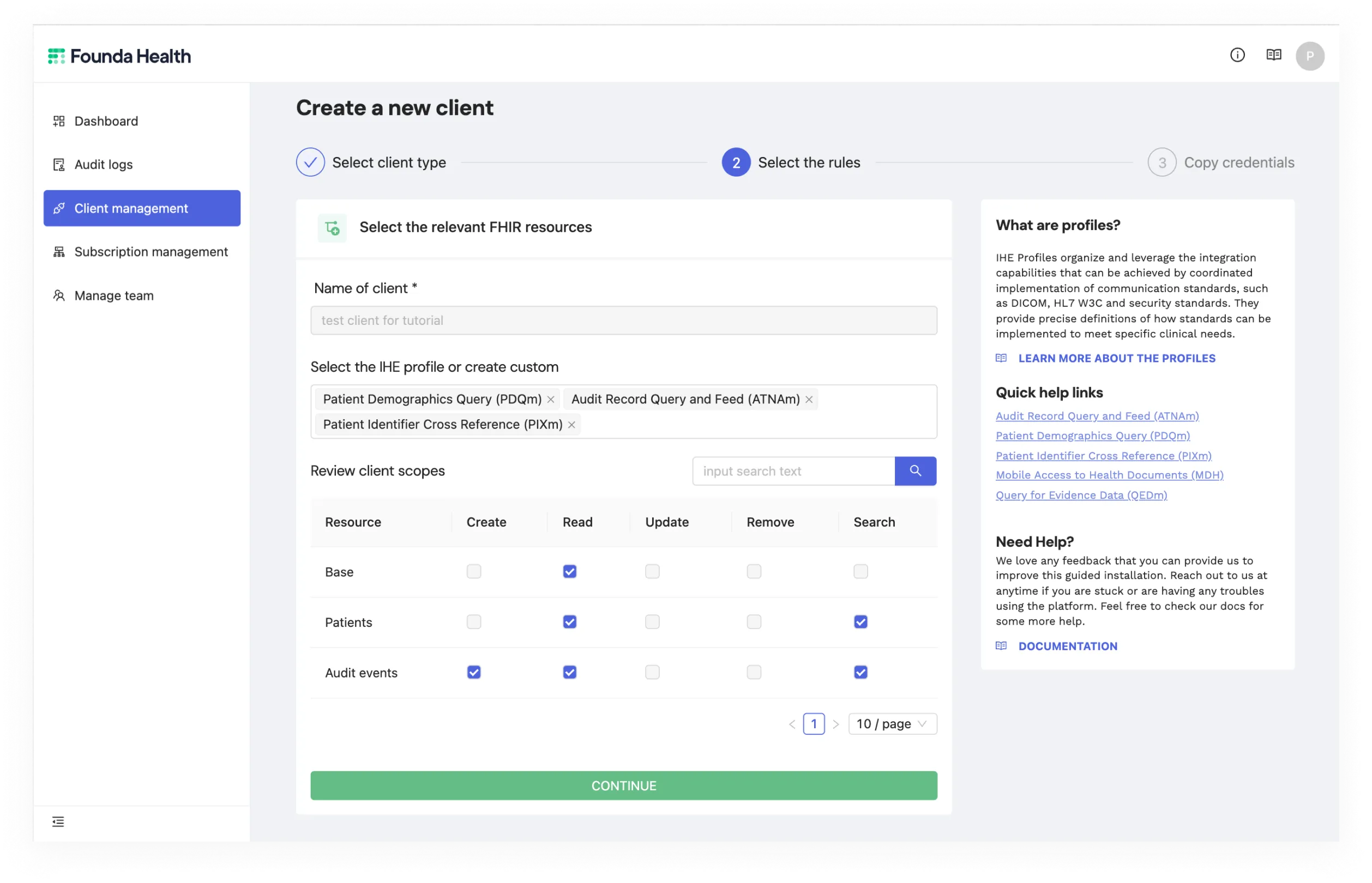The image size is (1372, 883).
Task: Open LEARN MORE ABOUT THE PROFILES link
Action: pos(1116,358)
